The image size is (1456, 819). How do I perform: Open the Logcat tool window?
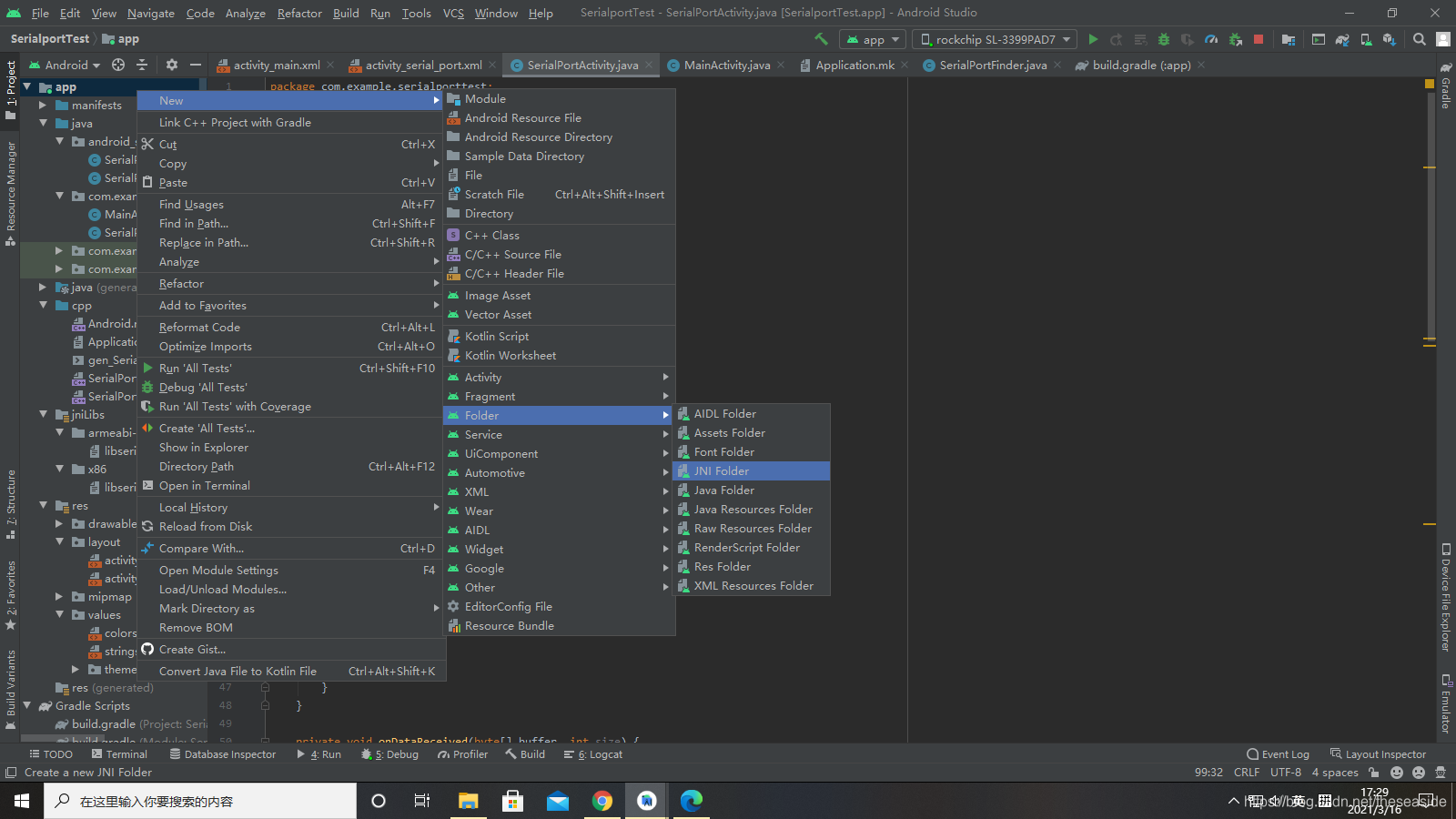[593, 754]
